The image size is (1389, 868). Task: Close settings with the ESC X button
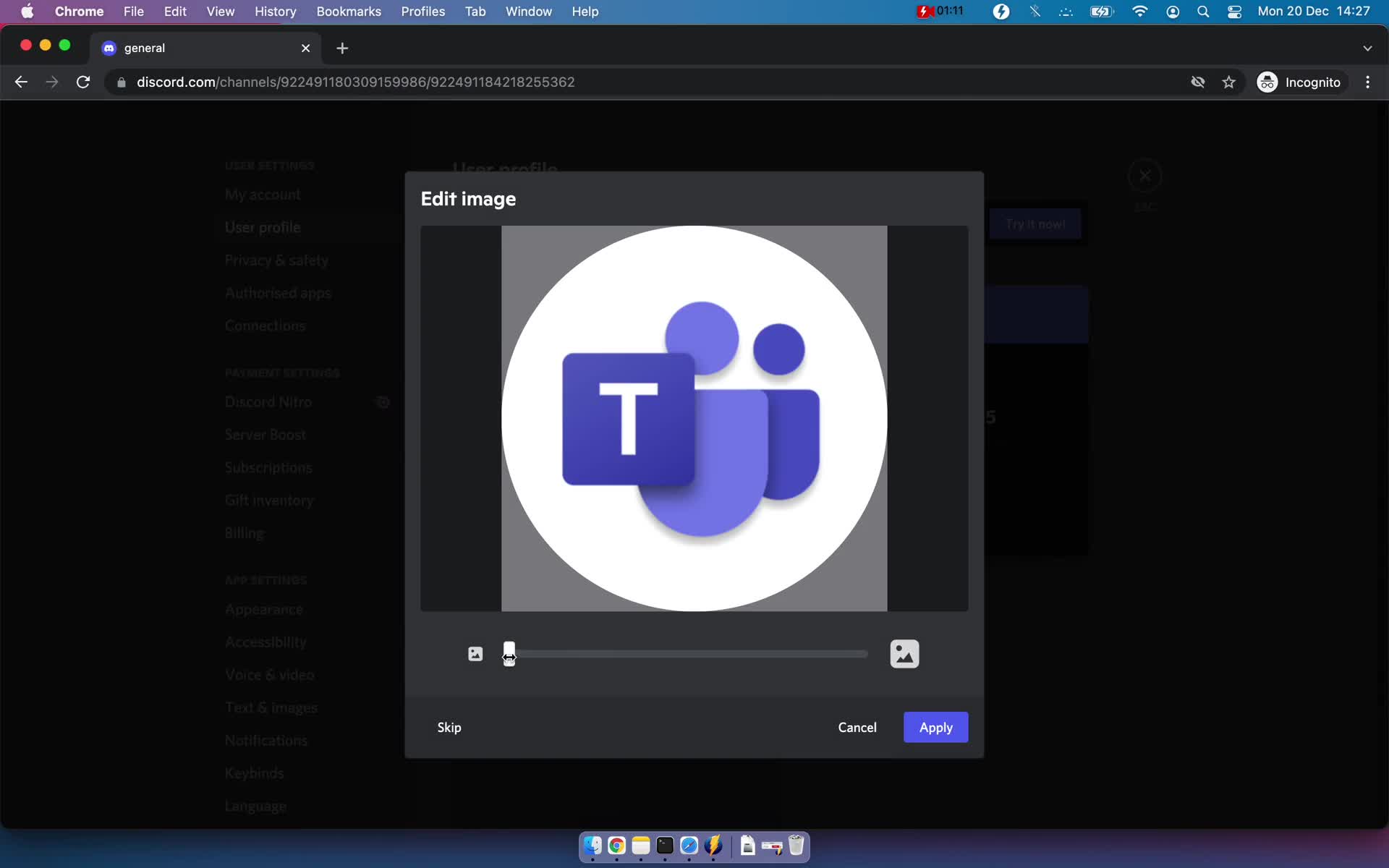point(1144,176)
